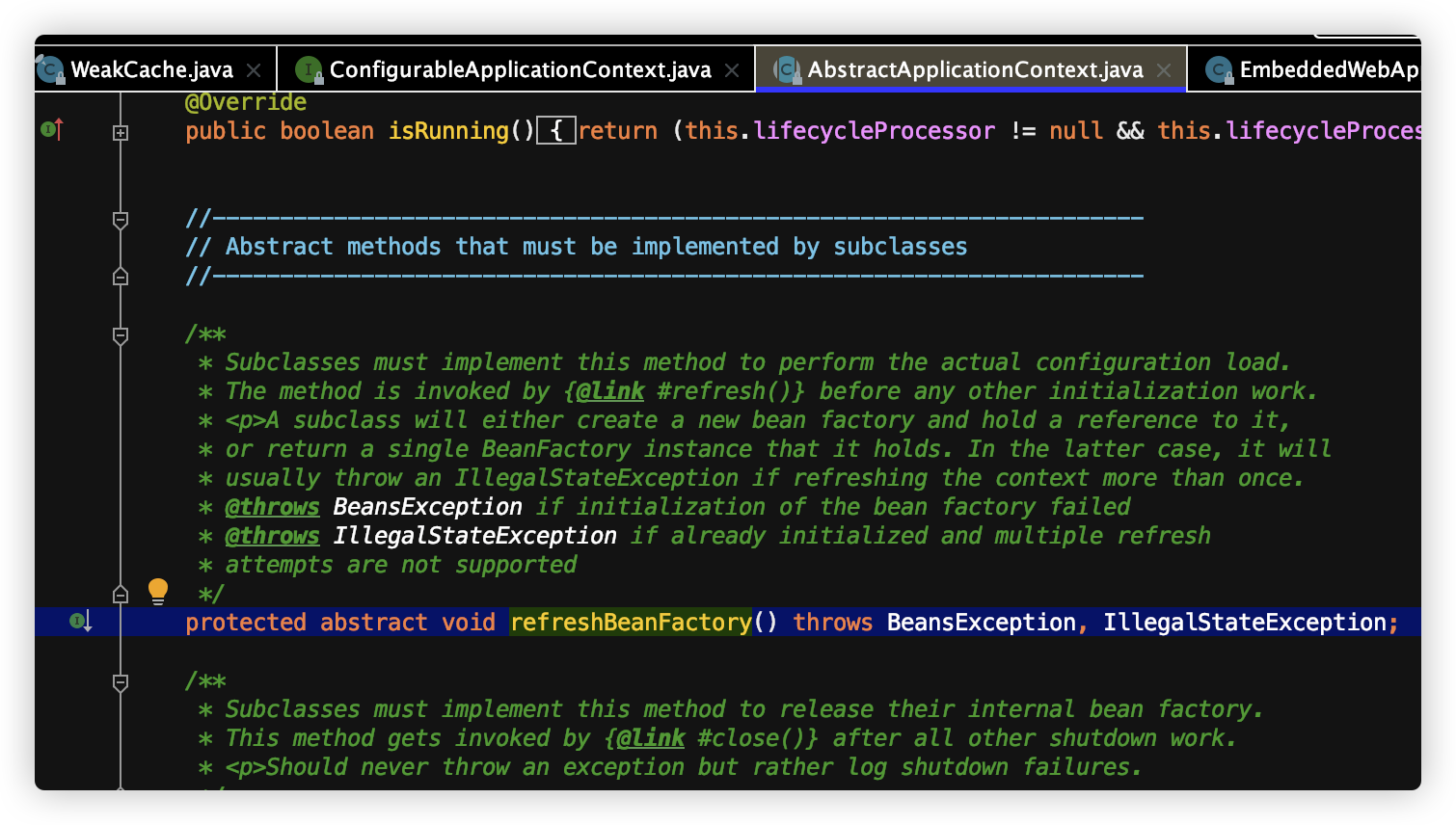Expand the folded isRunning method in the gutter
1456x825 pixels.
coord(121,132)
